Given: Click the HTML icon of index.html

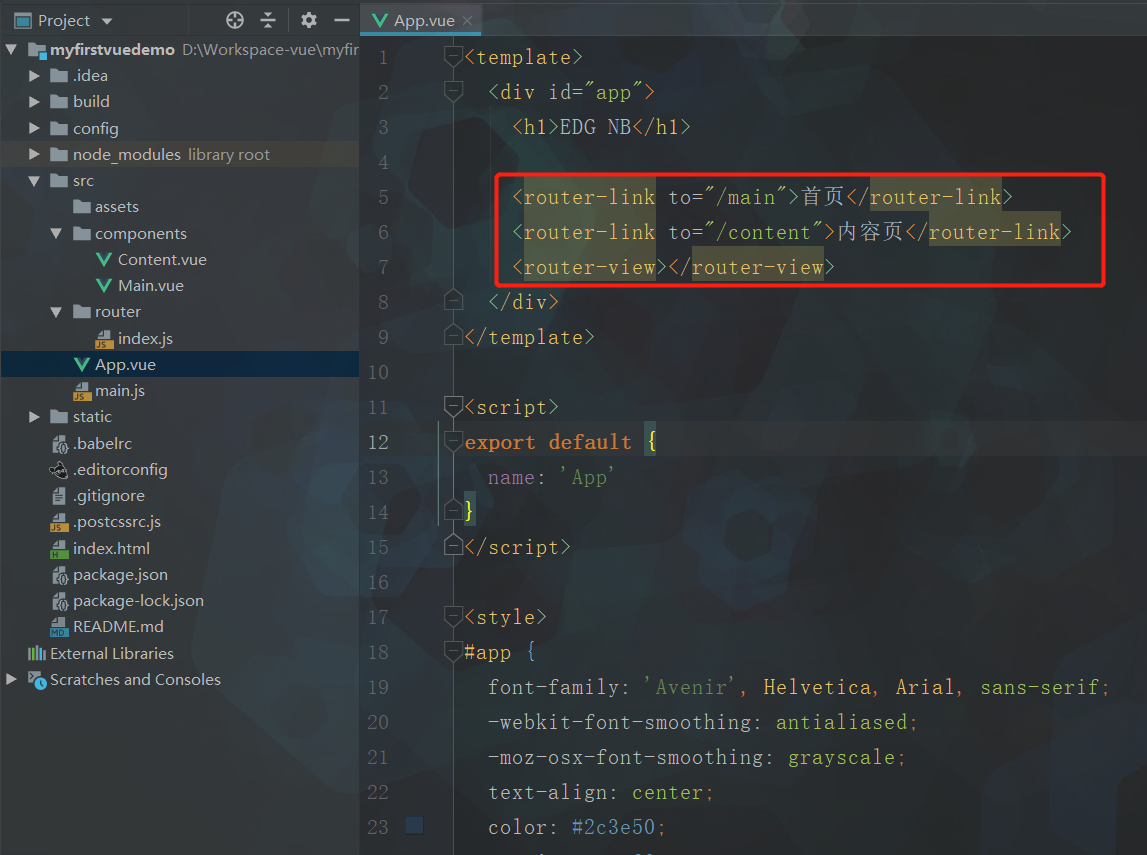Looking at the screenshot, I should 59,549.
